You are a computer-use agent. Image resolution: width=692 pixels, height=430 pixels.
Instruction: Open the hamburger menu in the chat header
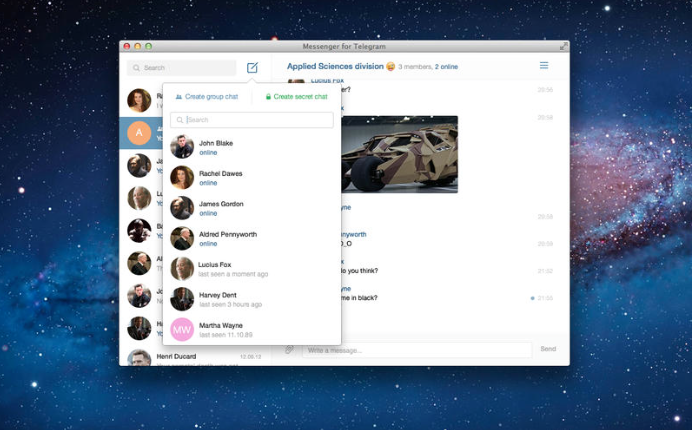pyautogui.click(x=544, y=65)
